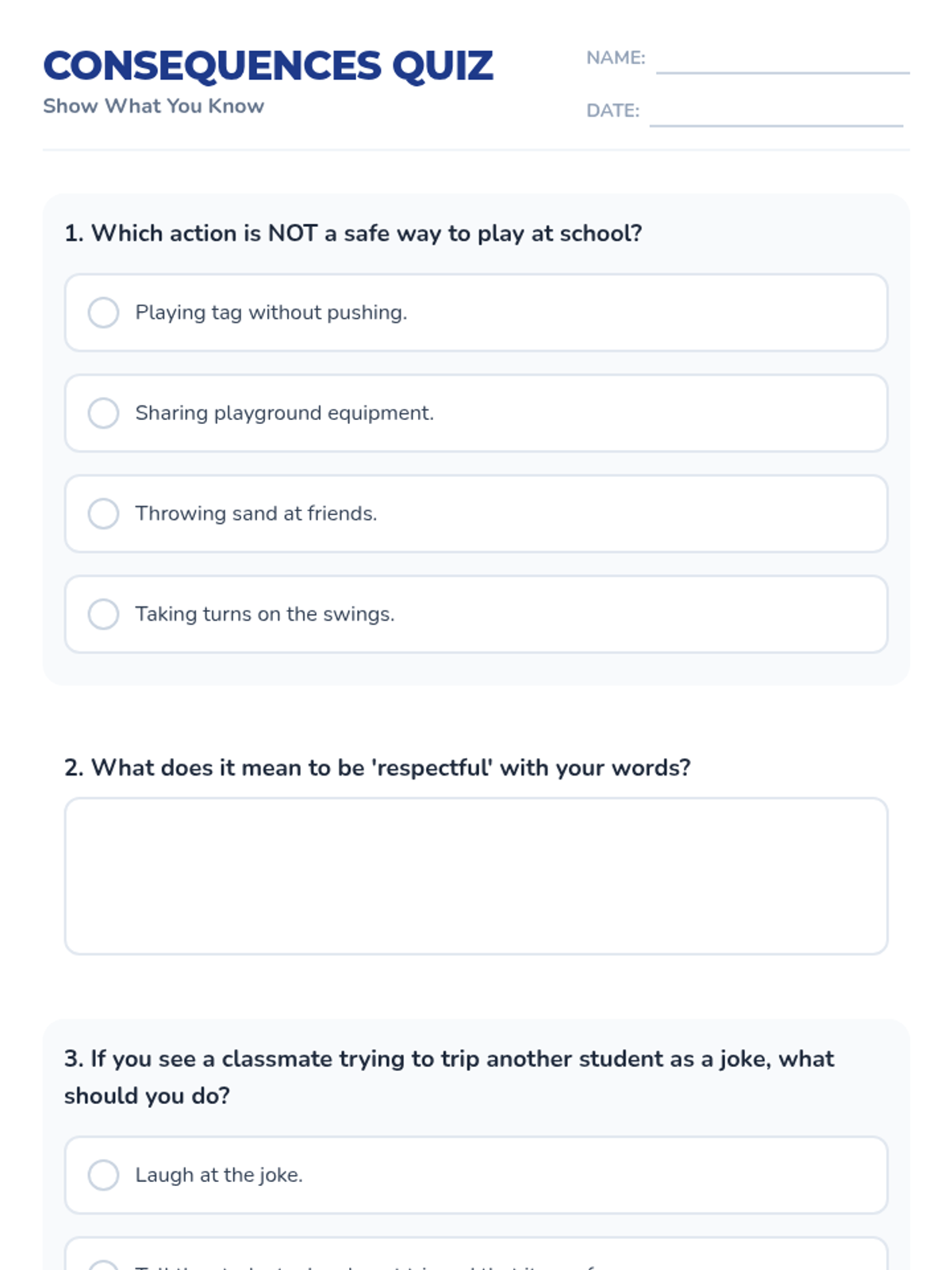Click the 'Sharing playground equipment.' answer text
This screenshot has height=1270, width=952.
tap(284, 413)
